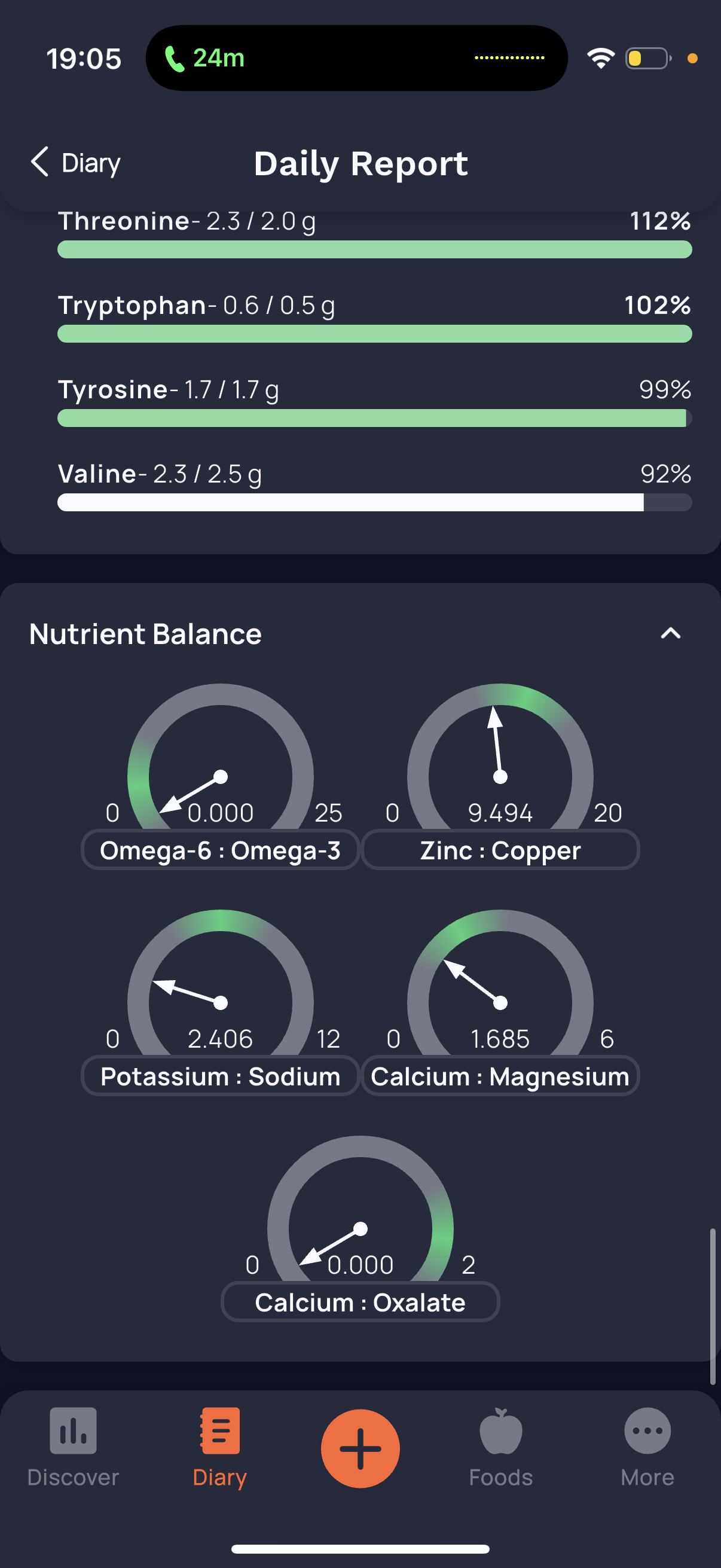Click the vertical scrollbar indicator

[713, 1306]
